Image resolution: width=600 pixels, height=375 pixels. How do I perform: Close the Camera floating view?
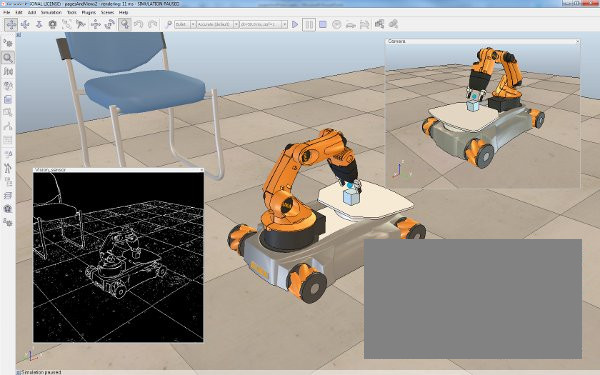point(577,41)
